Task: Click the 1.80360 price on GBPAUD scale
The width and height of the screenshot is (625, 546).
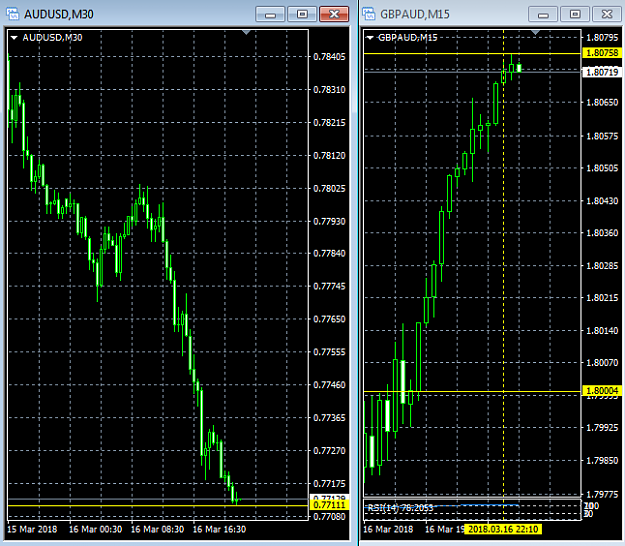Action: click(x=602, y=233)
